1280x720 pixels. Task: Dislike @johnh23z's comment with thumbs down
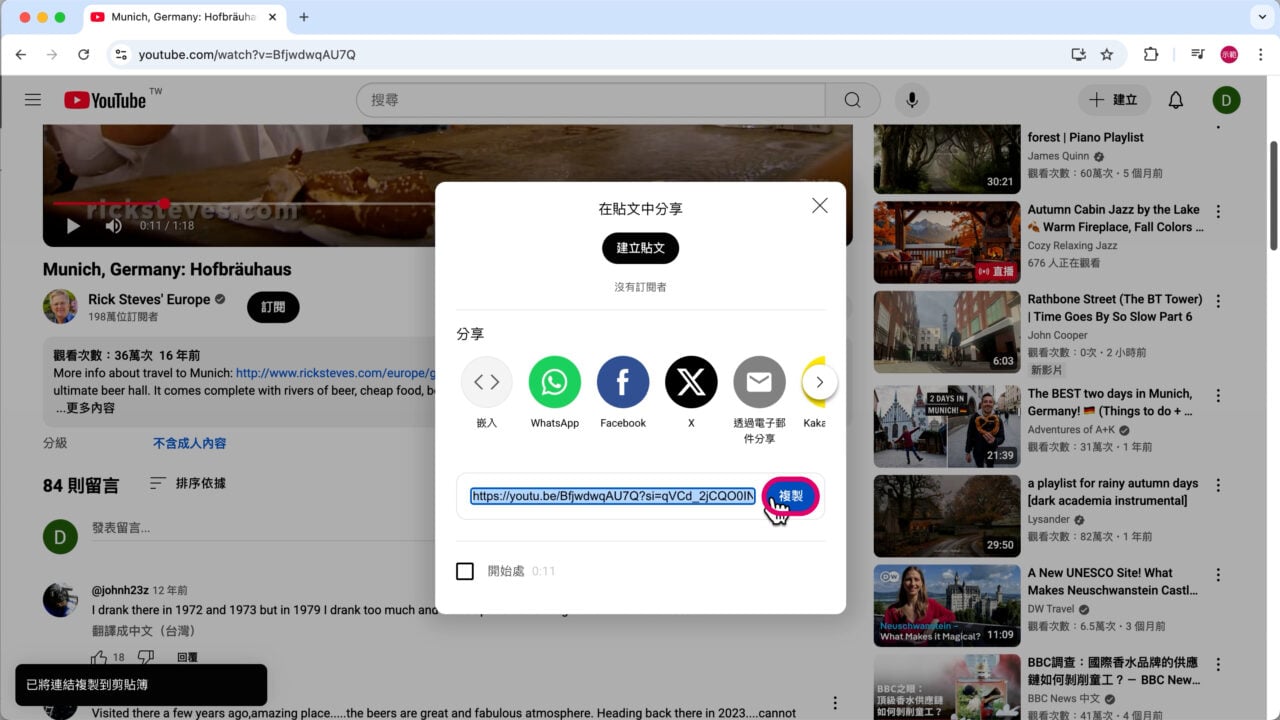146,657
